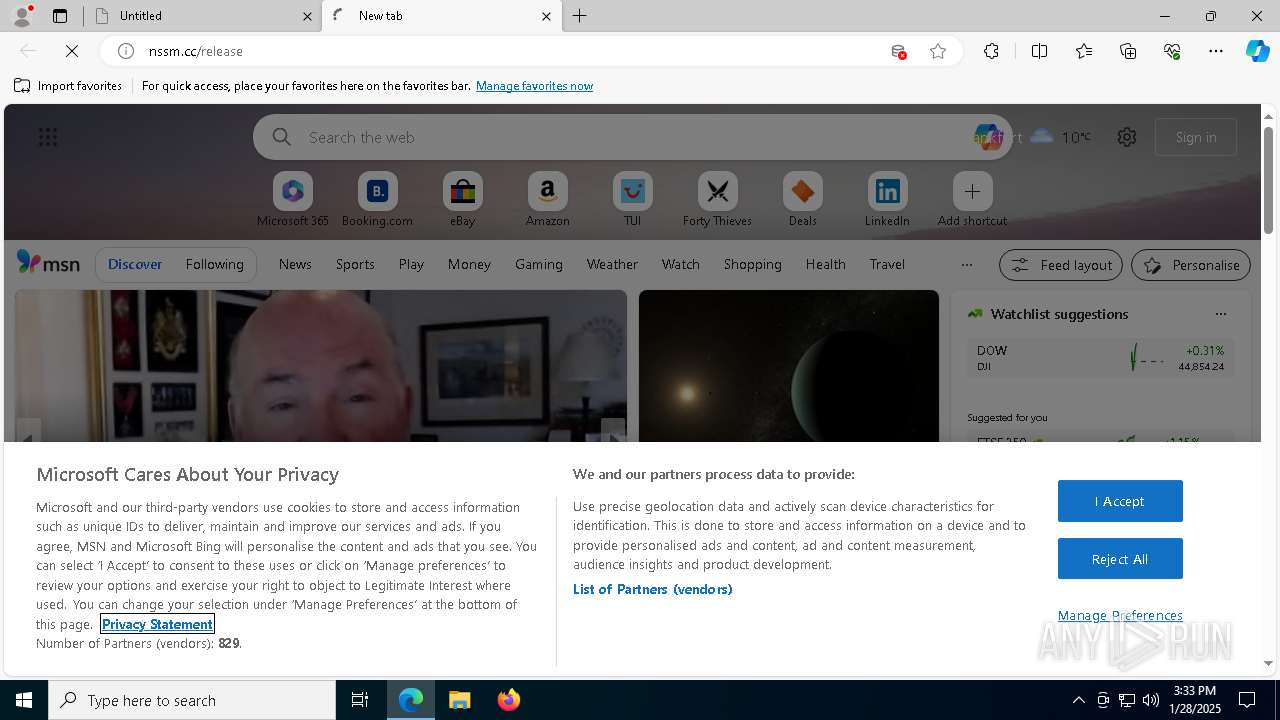Open Amazon shortcut
Screen dimensions: 1280x720
[x=548, y=200]
